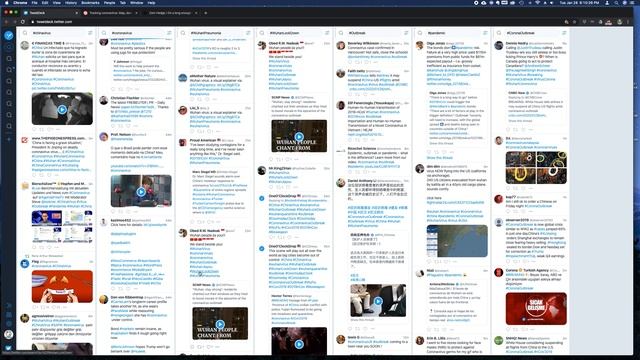Image resolution: width=640 pixels, height=360 pixels.
Task: Open a new Chrome tab
Action: (x=205, y=13)
